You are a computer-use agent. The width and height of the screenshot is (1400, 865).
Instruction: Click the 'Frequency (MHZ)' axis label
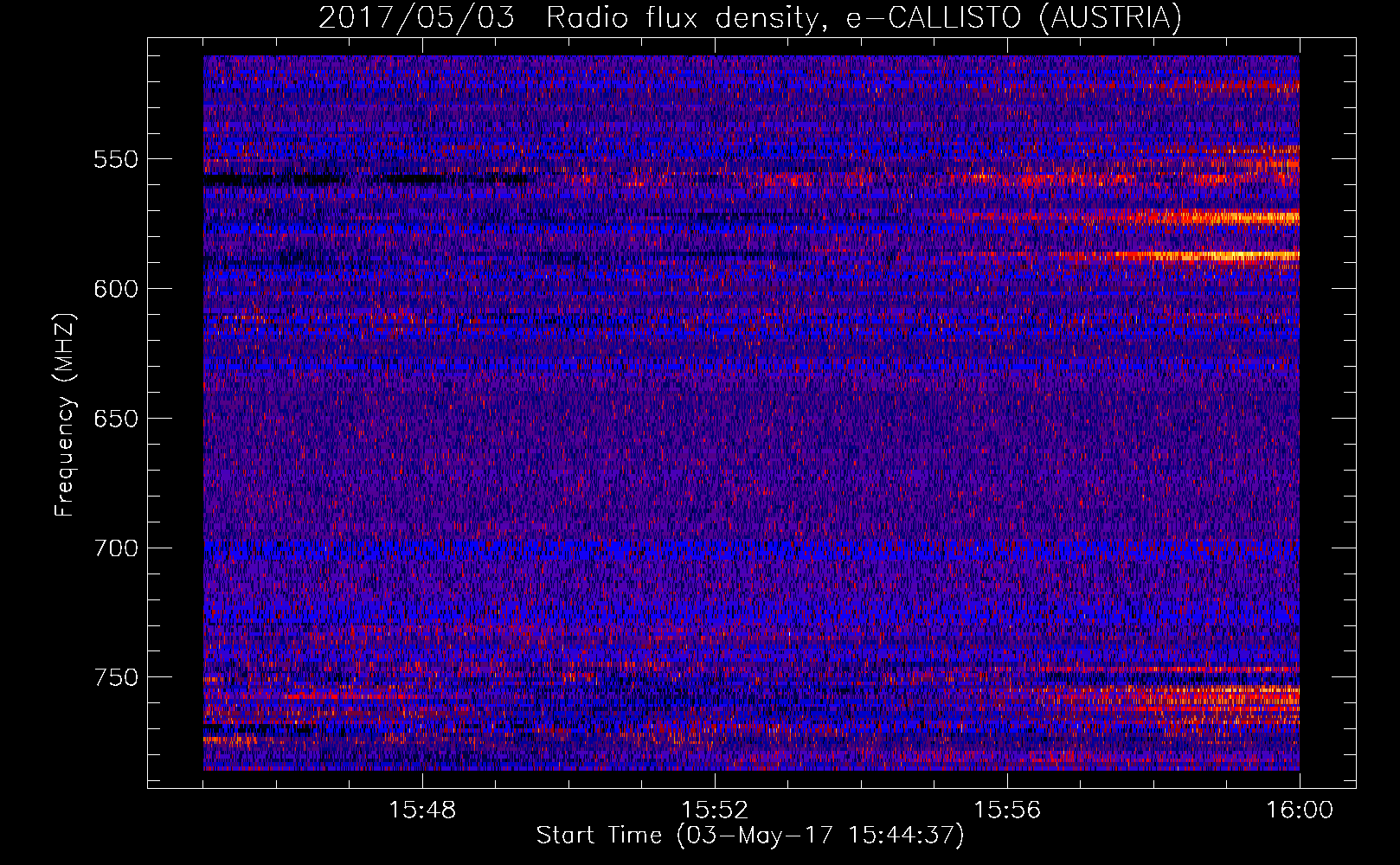pos(65,414)
